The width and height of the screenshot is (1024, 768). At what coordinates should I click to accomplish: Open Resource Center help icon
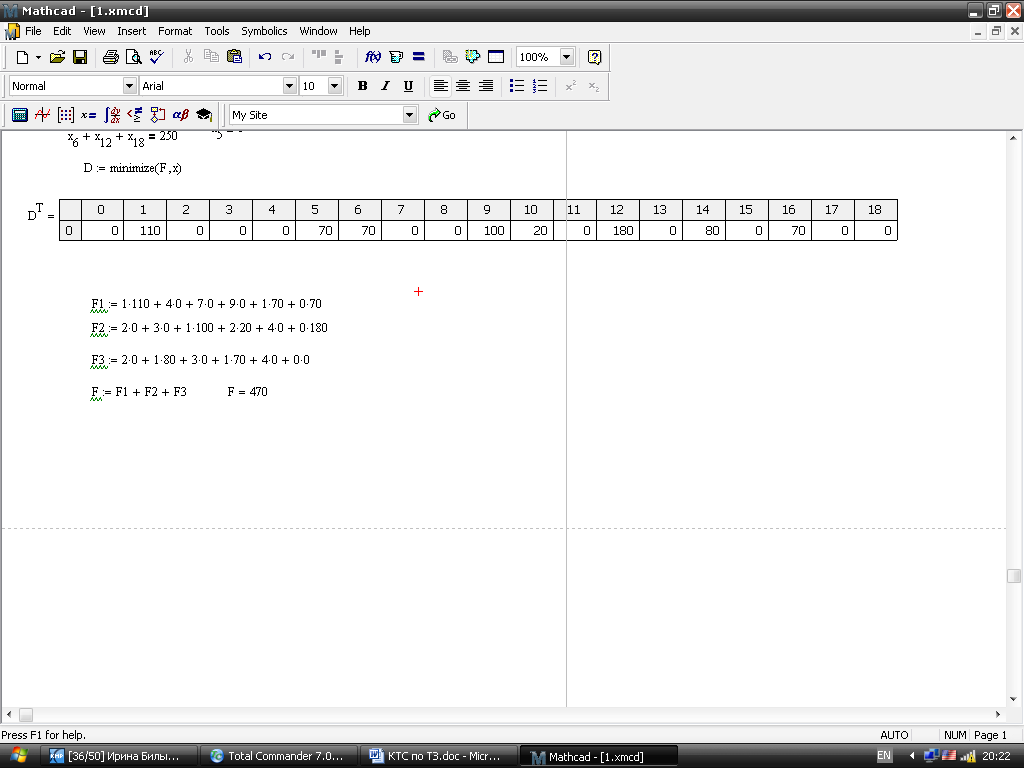pos(594,57)
